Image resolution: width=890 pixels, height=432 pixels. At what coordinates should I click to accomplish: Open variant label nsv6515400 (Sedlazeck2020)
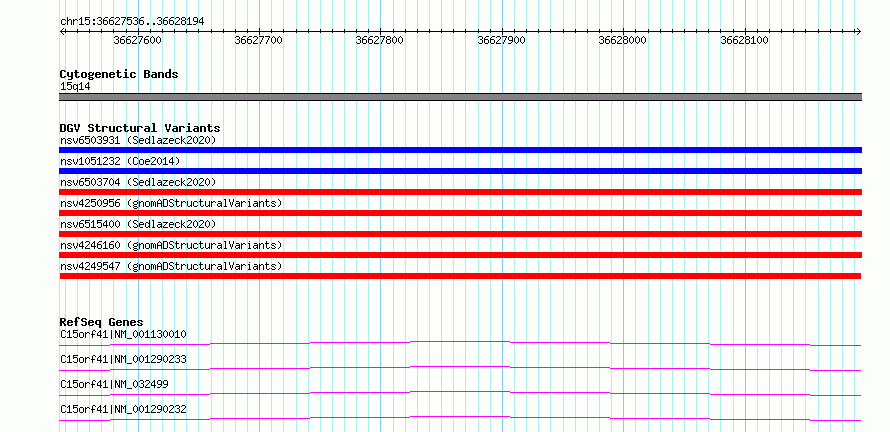(138, 224)
